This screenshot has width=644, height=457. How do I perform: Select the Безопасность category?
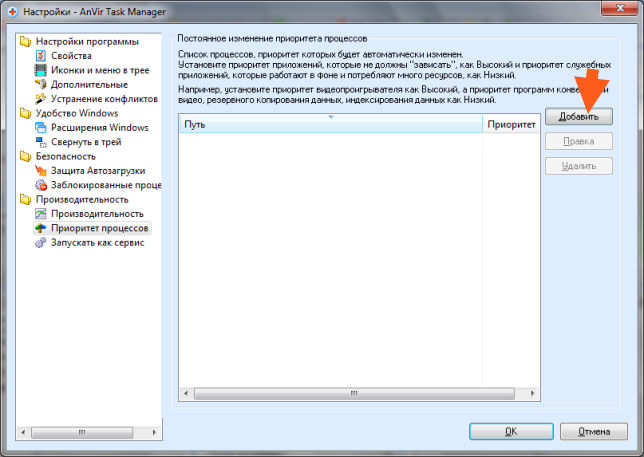click(x=66, y=156)
